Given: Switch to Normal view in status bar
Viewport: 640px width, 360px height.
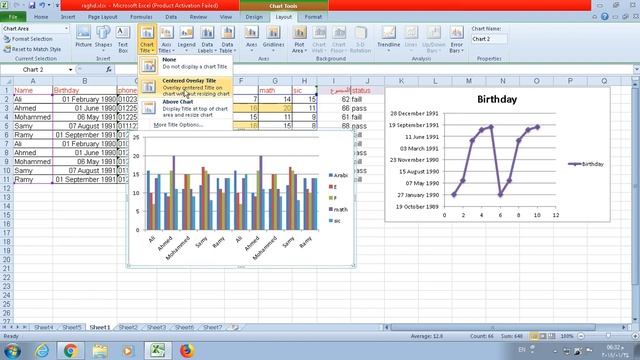Looking at the screenshot, I should click(x=534, y=336).
